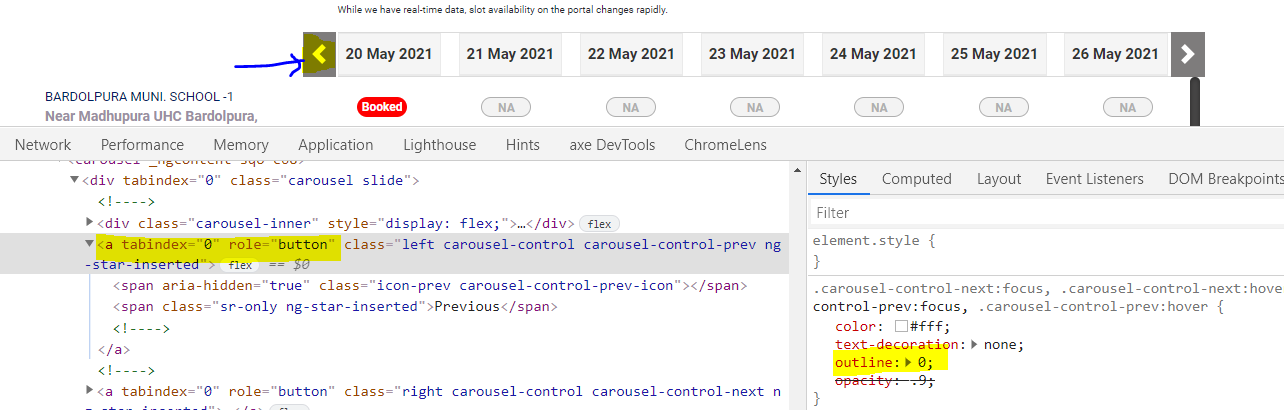This screenshot has width=1284, height=410.
Task: Select the Styles pane tab
Action: [838, 179]
